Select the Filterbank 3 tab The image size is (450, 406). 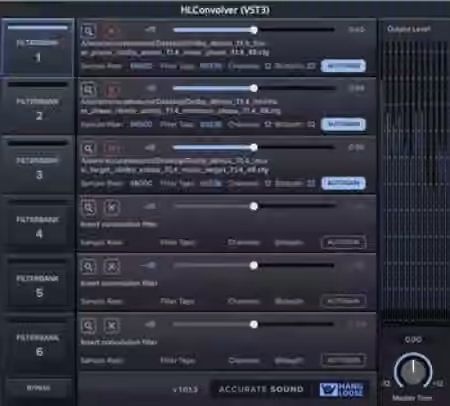[38, 165]
